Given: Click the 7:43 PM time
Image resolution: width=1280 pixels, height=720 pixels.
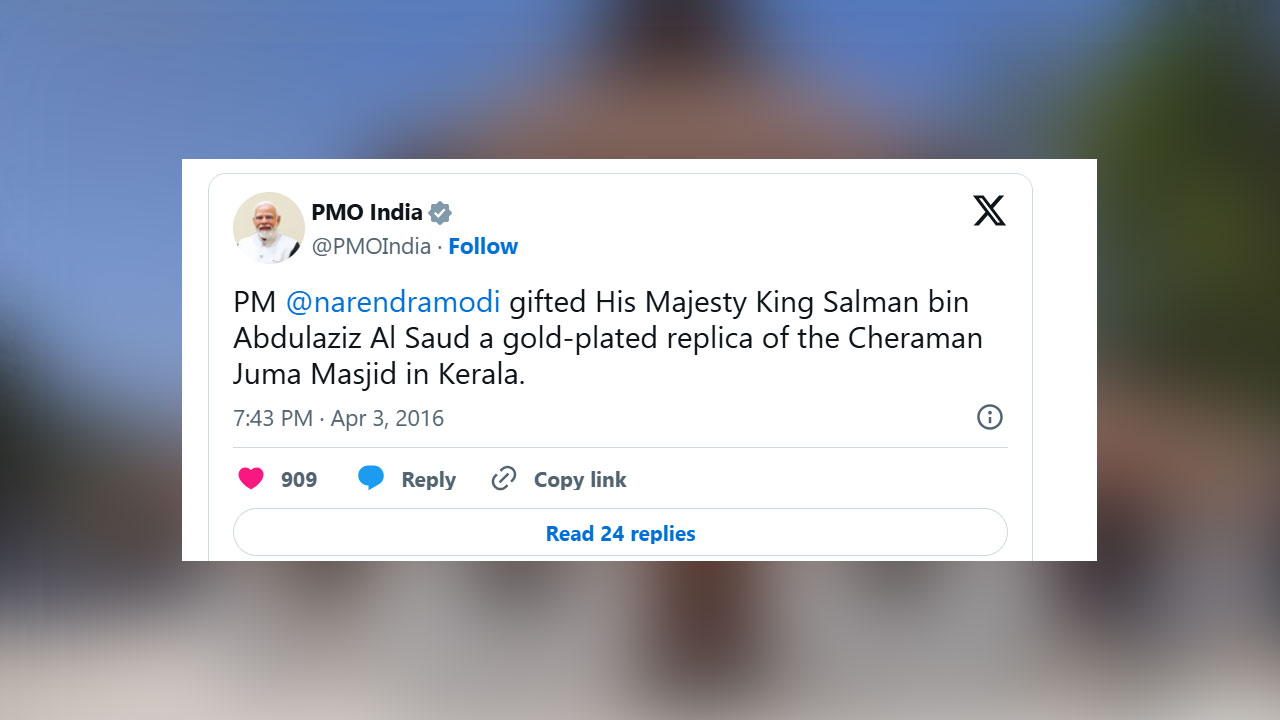Looking at the screenshot, I should point(272,418).
